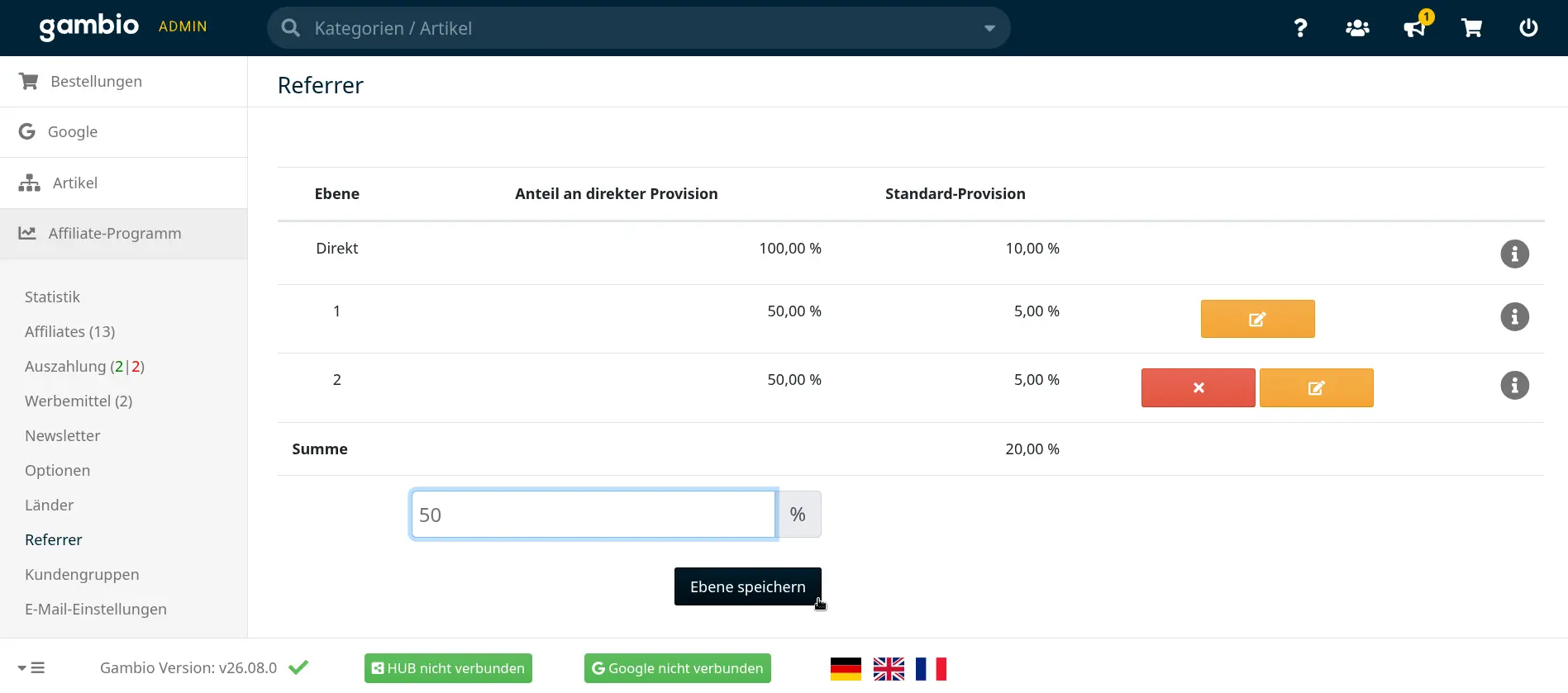1568x693 pixels.
Task: Click the Ebene column header
Action: point(337,194)
